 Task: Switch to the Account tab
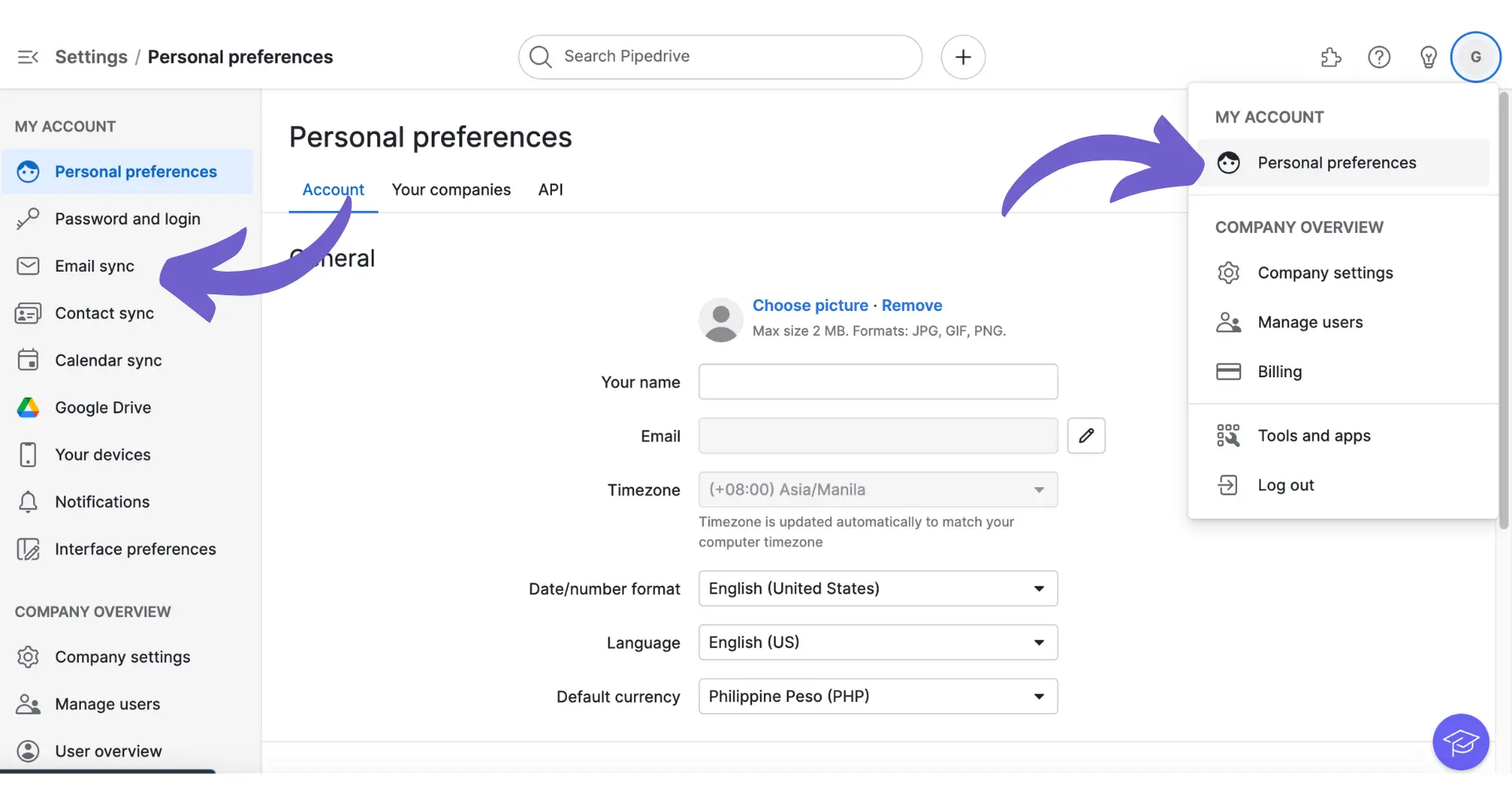pos(333,190)
